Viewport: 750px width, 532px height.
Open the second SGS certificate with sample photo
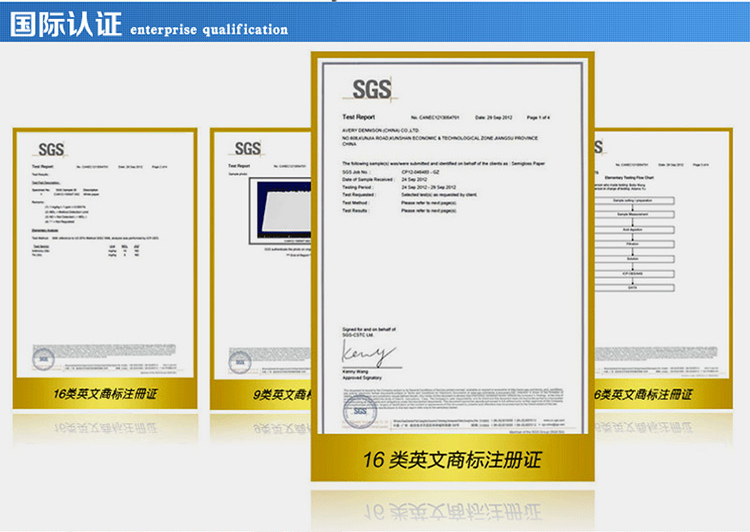point(261,268)
